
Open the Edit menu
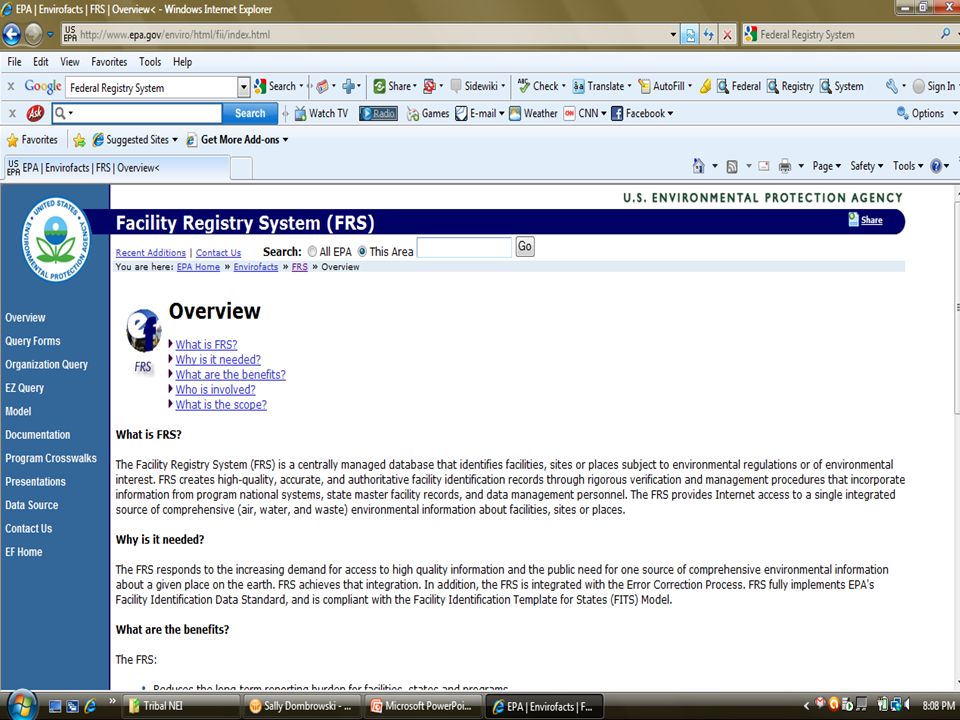click(x=40, y=62)
